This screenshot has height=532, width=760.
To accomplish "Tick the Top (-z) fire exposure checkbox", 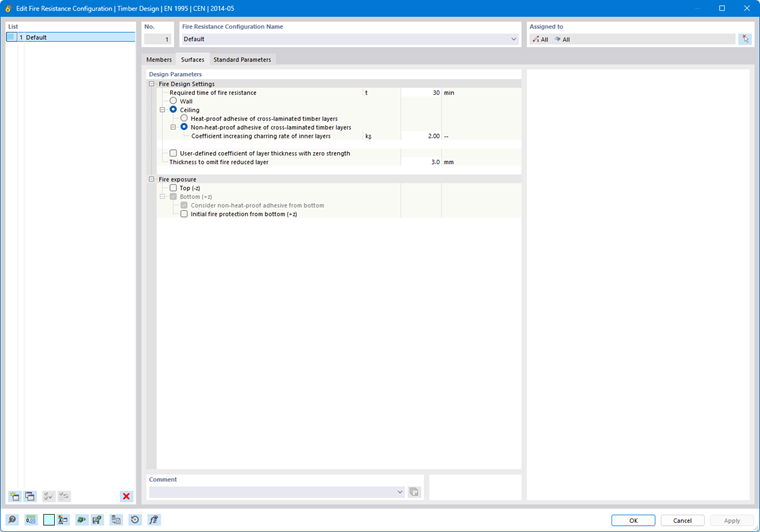I will click(173, 188).
